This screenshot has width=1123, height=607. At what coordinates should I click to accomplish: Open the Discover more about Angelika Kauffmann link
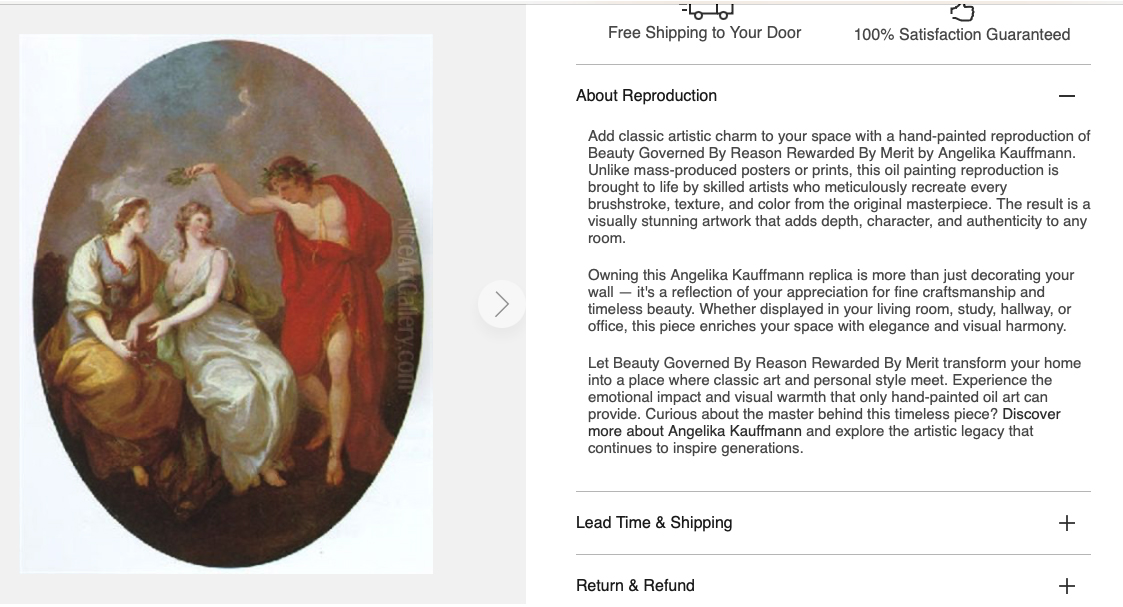click(824, 422)
